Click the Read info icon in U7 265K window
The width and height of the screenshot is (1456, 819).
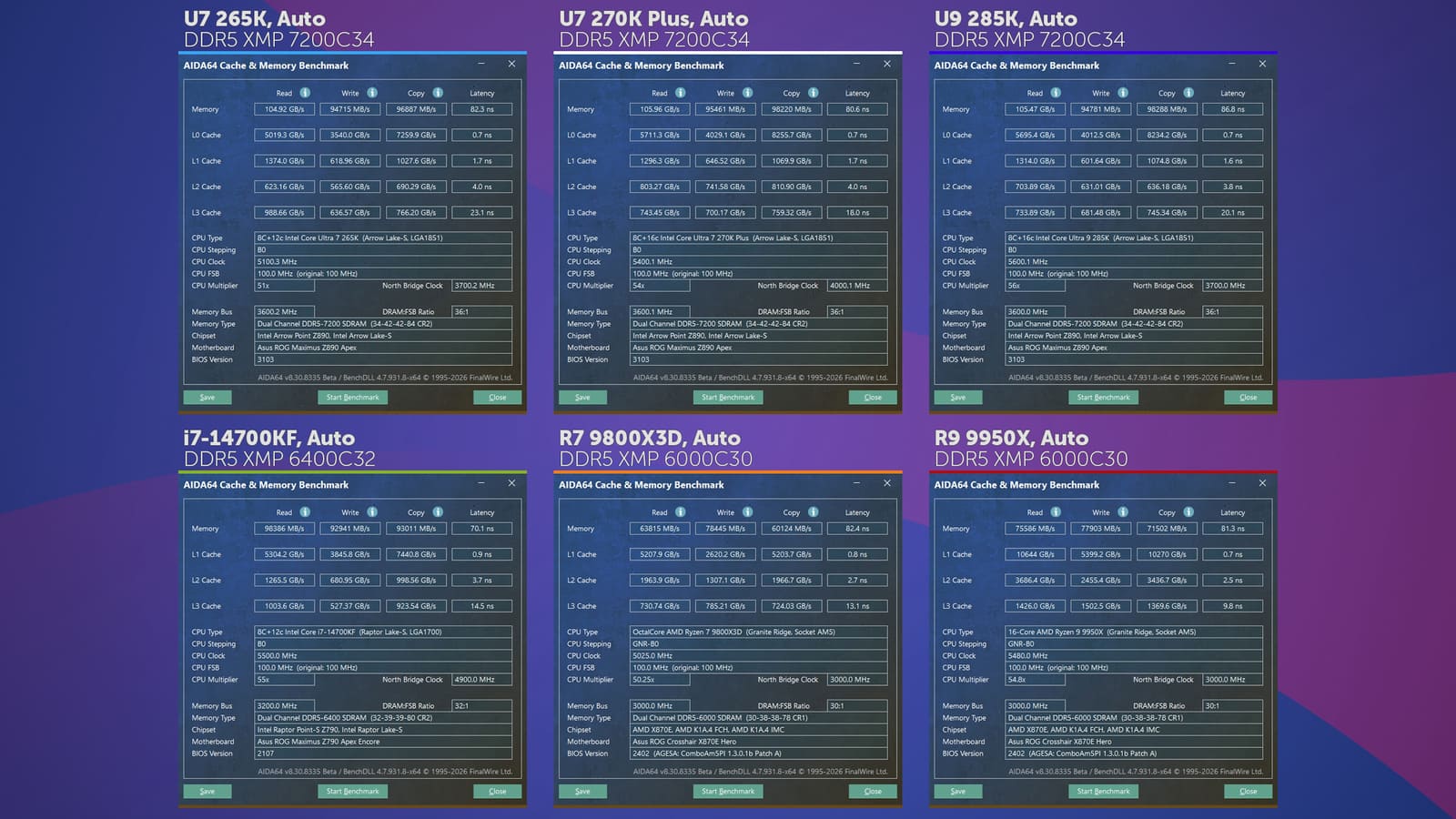pyautogui.click(x=305, y=93)
